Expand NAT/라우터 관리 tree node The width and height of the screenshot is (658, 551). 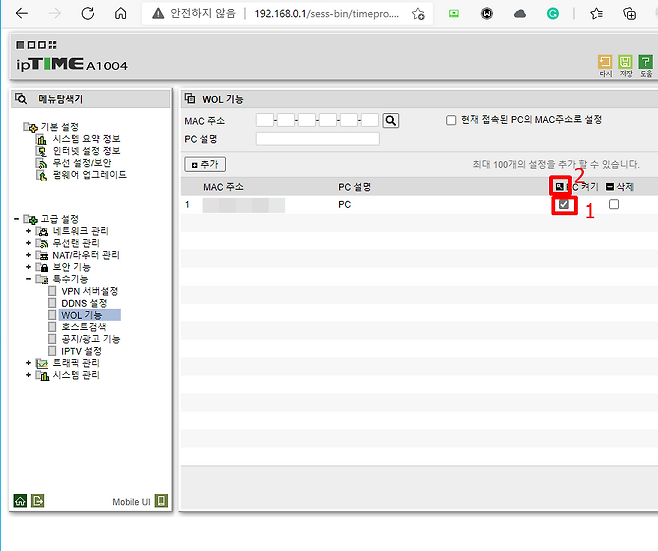tap(29, 255)
